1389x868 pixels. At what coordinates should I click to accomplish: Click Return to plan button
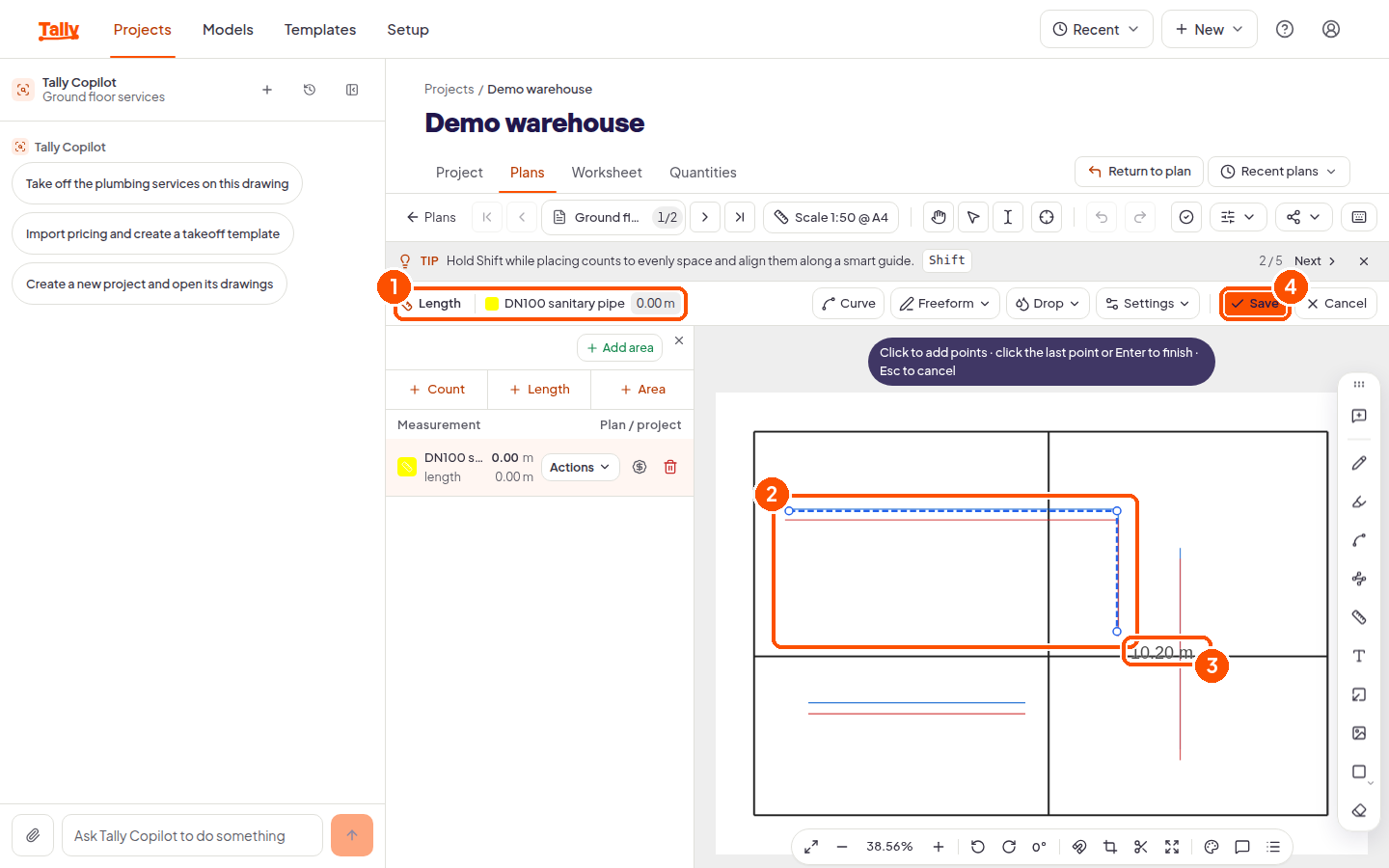1139,172
